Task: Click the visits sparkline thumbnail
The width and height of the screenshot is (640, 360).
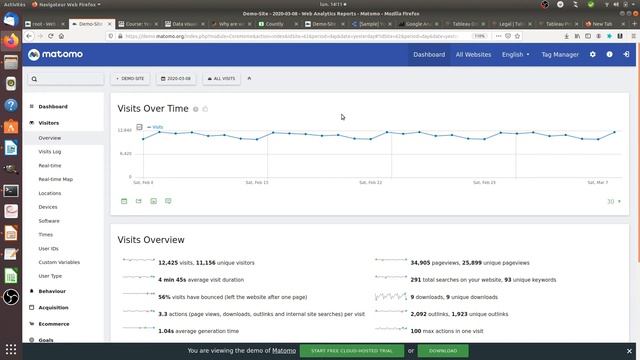Action: pyautogui.click(x=139, y=260)
